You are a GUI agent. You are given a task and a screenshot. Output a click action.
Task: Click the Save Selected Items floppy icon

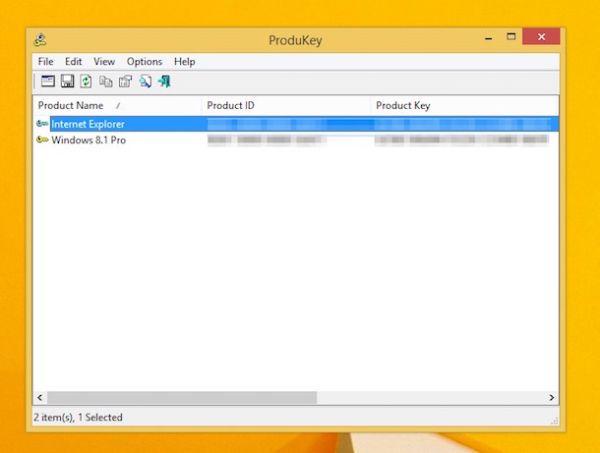67,81
